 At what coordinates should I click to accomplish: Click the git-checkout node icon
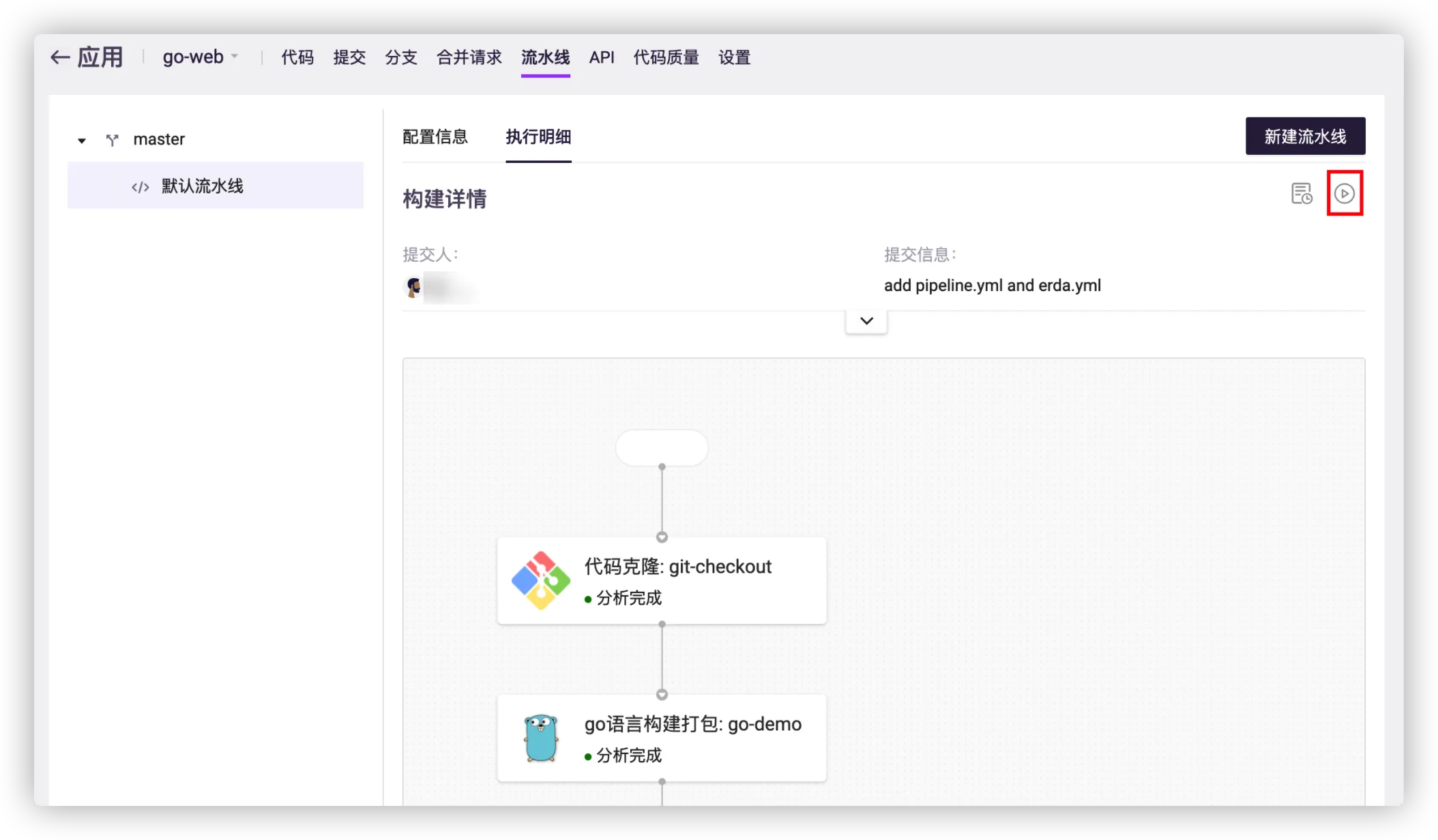(541, 580)
